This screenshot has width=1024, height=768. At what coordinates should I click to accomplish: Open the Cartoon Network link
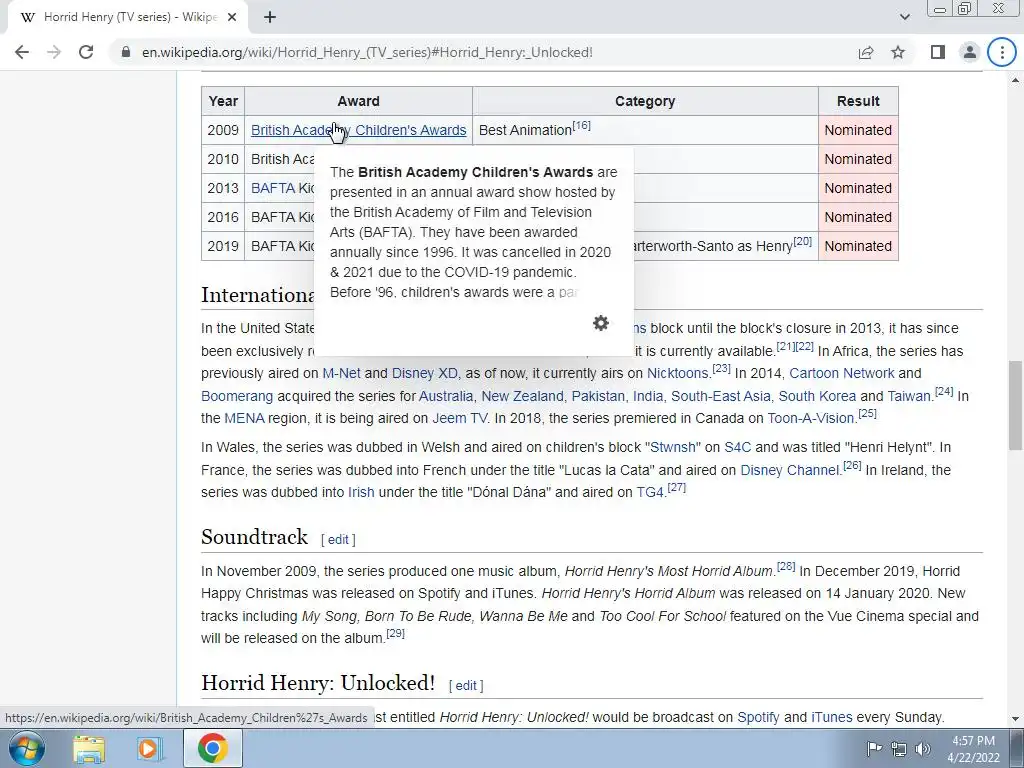[842, 373]
